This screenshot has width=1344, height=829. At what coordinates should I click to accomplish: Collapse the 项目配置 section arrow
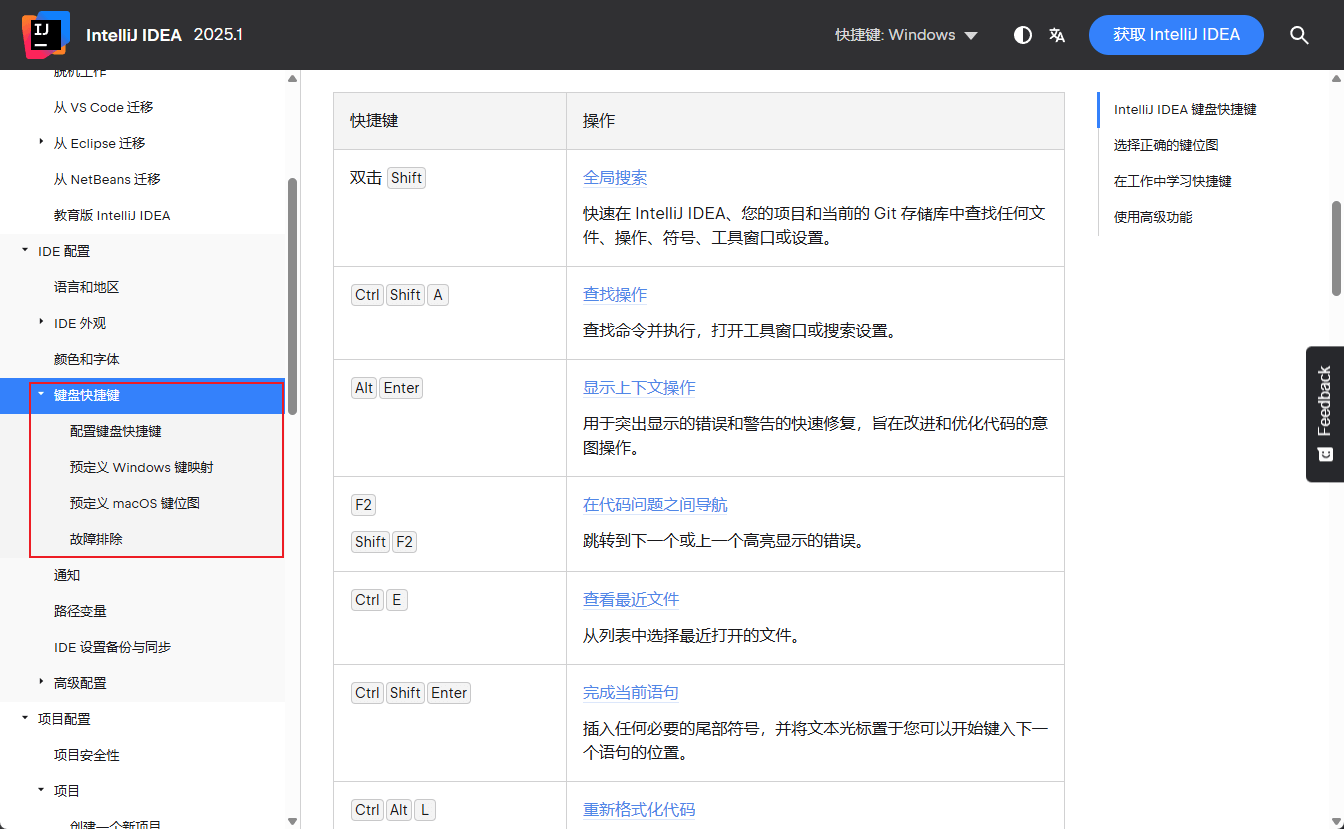click(25, 719)
